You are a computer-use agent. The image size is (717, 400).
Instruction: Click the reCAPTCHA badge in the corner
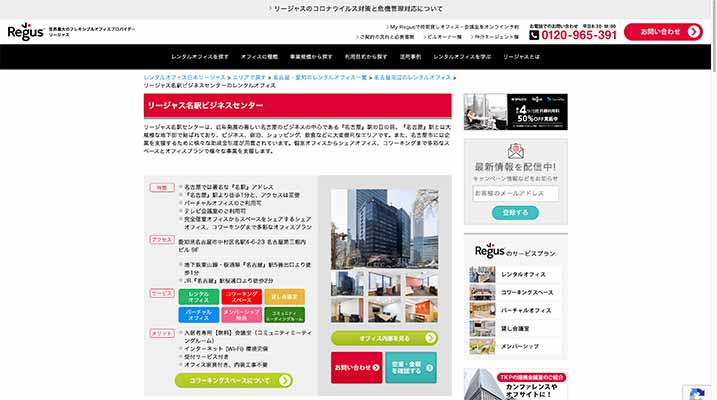pos(697,393)
